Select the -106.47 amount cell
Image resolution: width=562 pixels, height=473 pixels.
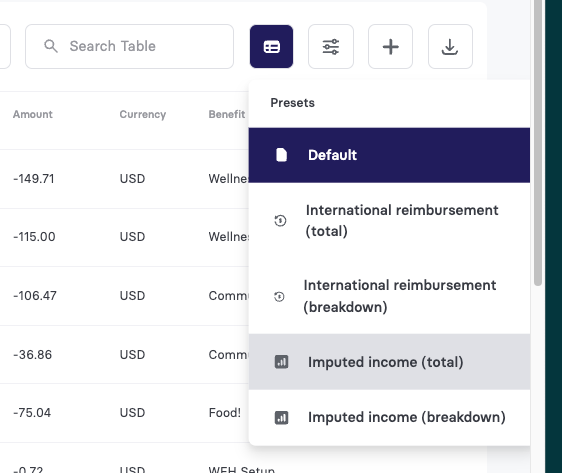tap(35, 296)
